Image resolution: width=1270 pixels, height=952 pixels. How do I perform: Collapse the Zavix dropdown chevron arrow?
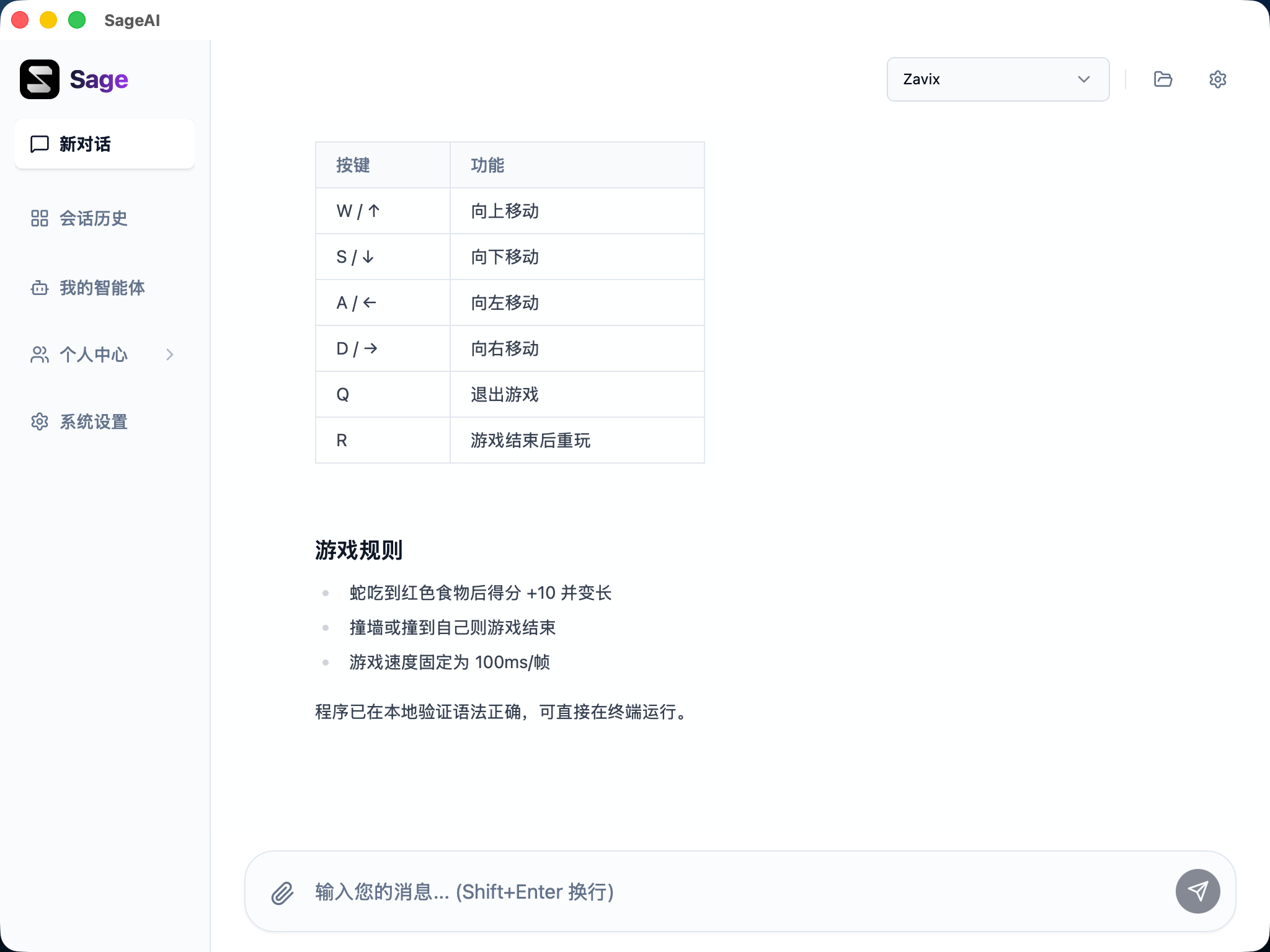[x=1083, y=79]
